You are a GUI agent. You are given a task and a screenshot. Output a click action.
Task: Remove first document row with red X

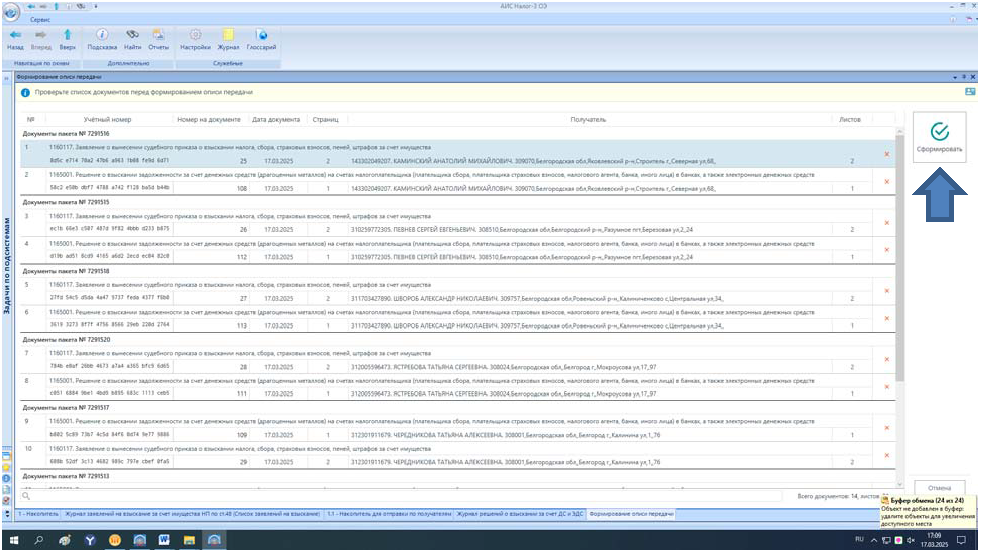(886, 154)
